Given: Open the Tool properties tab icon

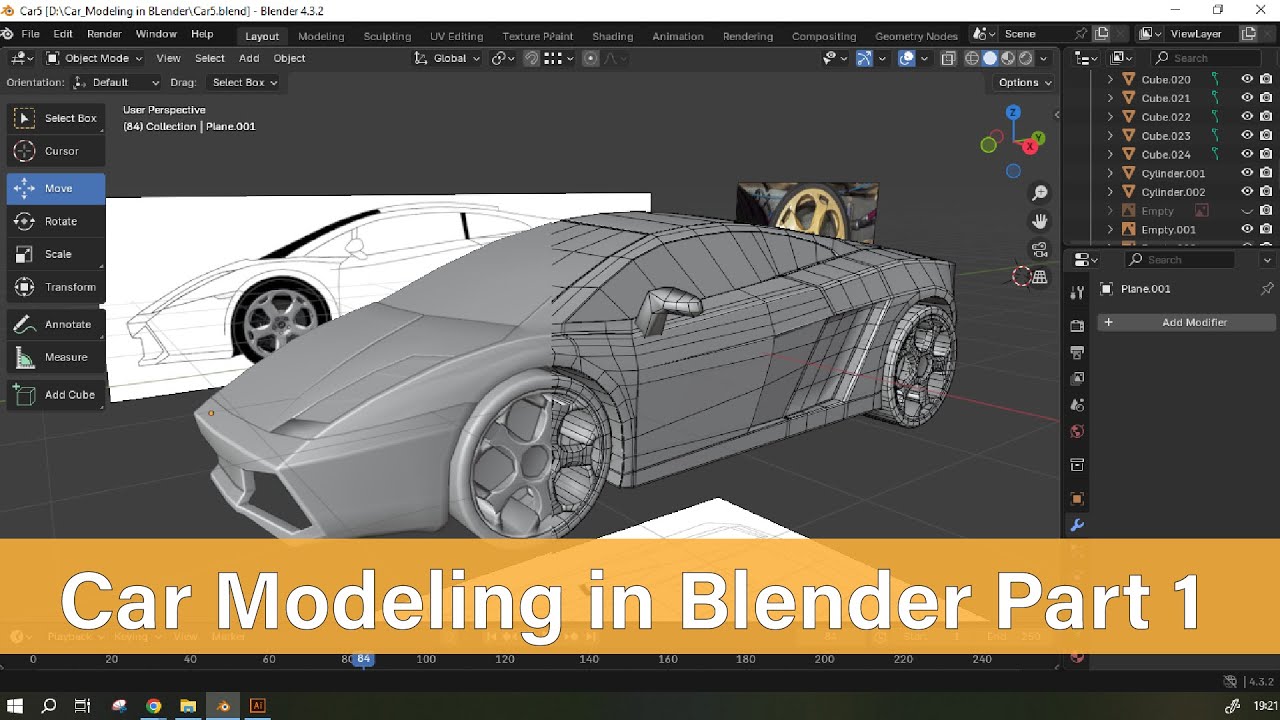Looking at the screenshot, I should (1077, 292).
